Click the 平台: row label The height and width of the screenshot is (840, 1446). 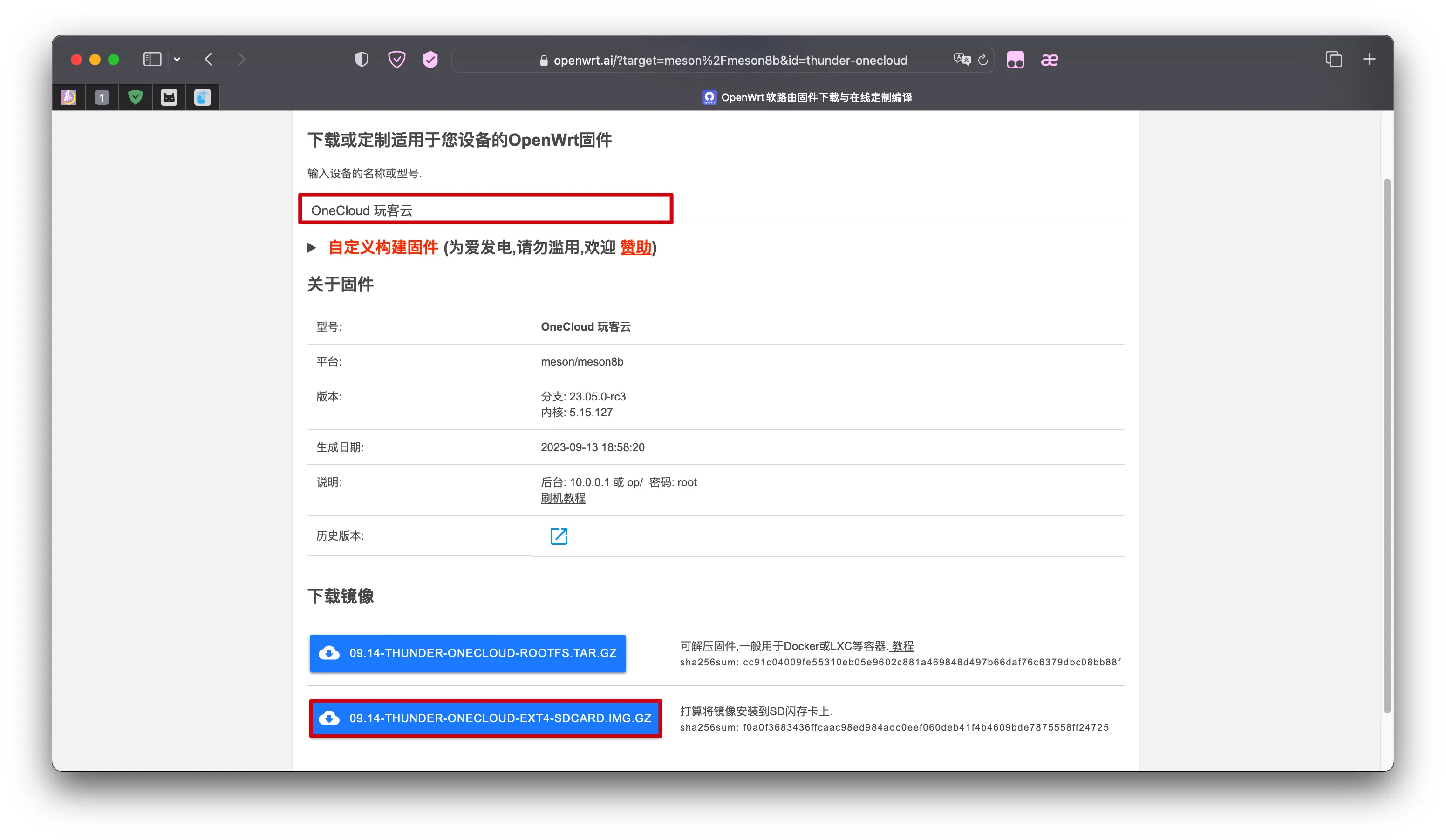(329, 362)
